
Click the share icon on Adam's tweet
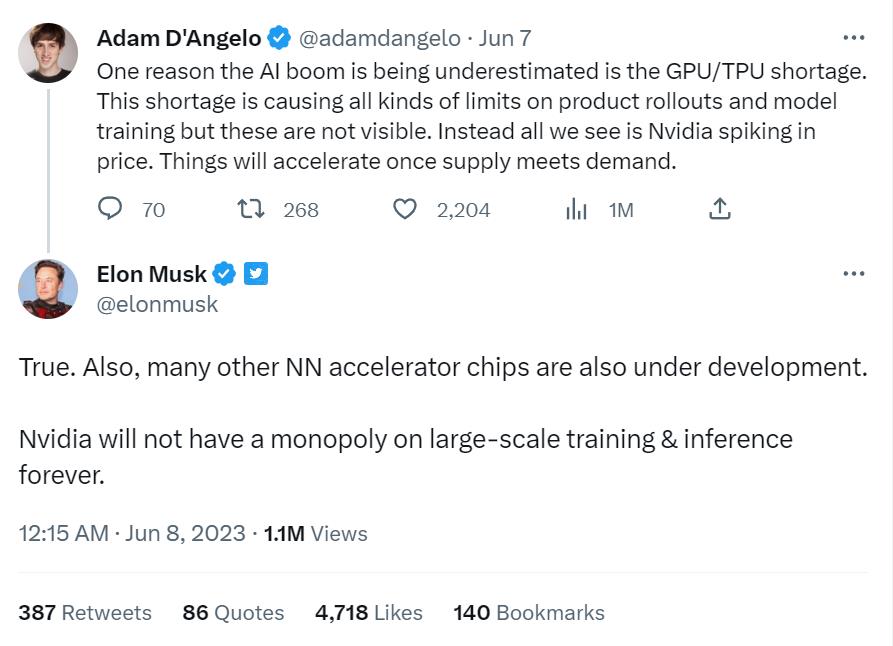point(719,209)
